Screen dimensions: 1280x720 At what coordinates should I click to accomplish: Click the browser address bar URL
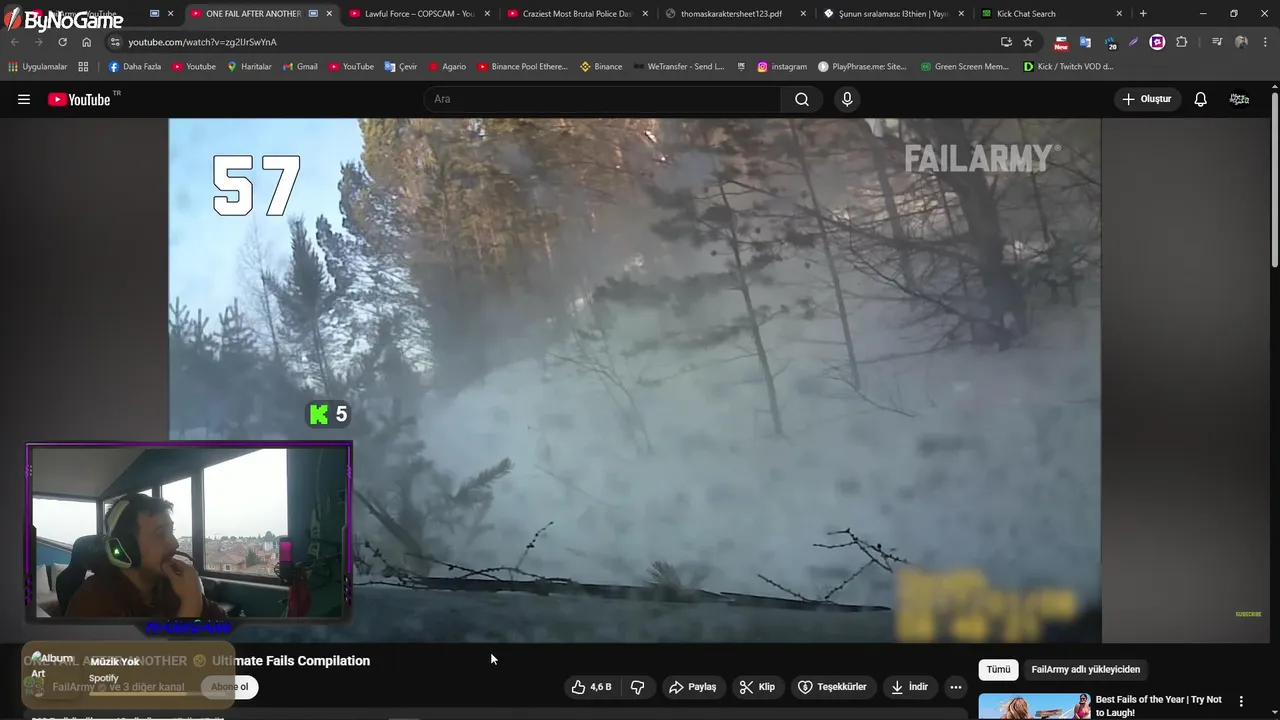click(202, 42)
